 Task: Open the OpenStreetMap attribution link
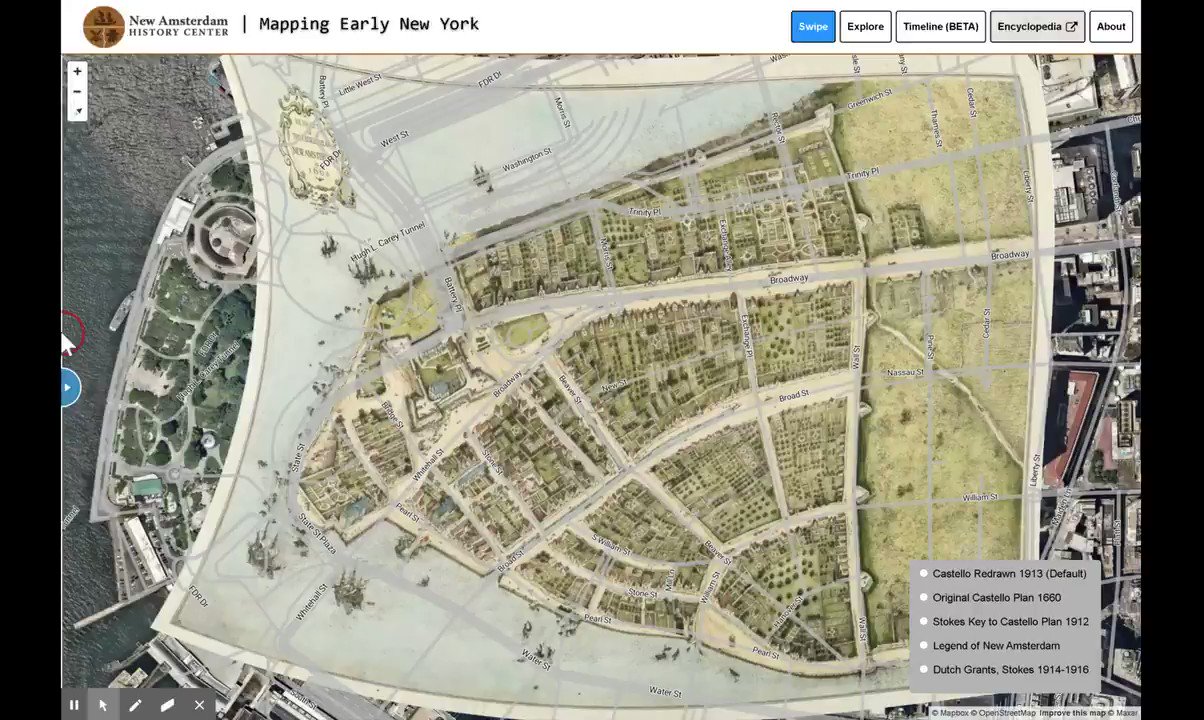1005,714
